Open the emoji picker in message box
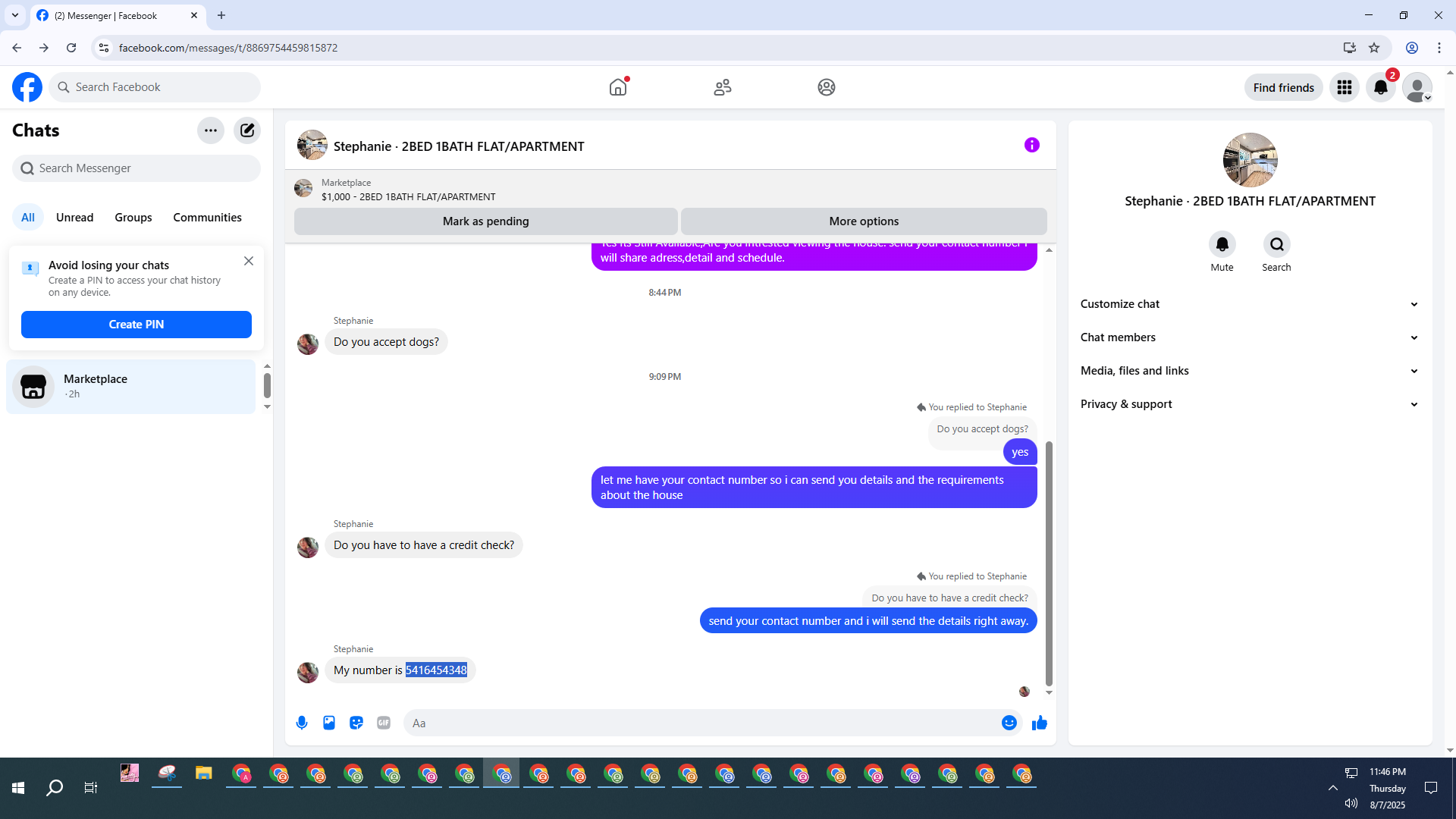Screen dimensions: 1456x819 coord(1009,723)
